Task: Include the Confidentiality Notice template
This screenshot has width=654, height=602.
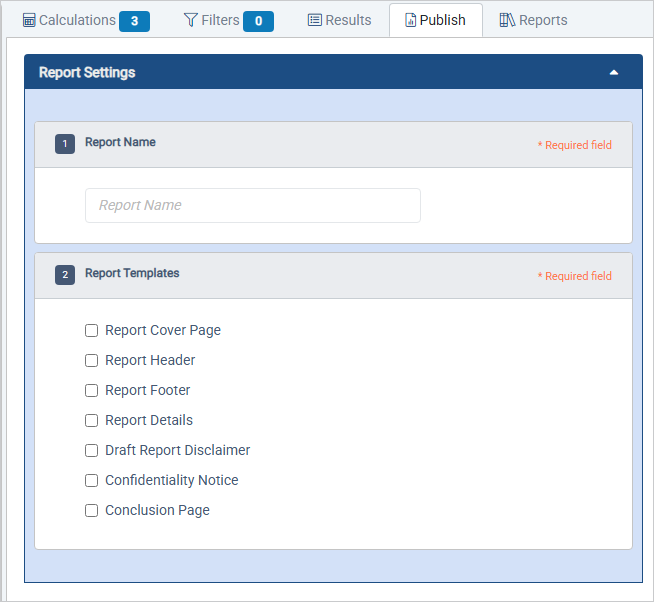Action: (x=92, y=480)
